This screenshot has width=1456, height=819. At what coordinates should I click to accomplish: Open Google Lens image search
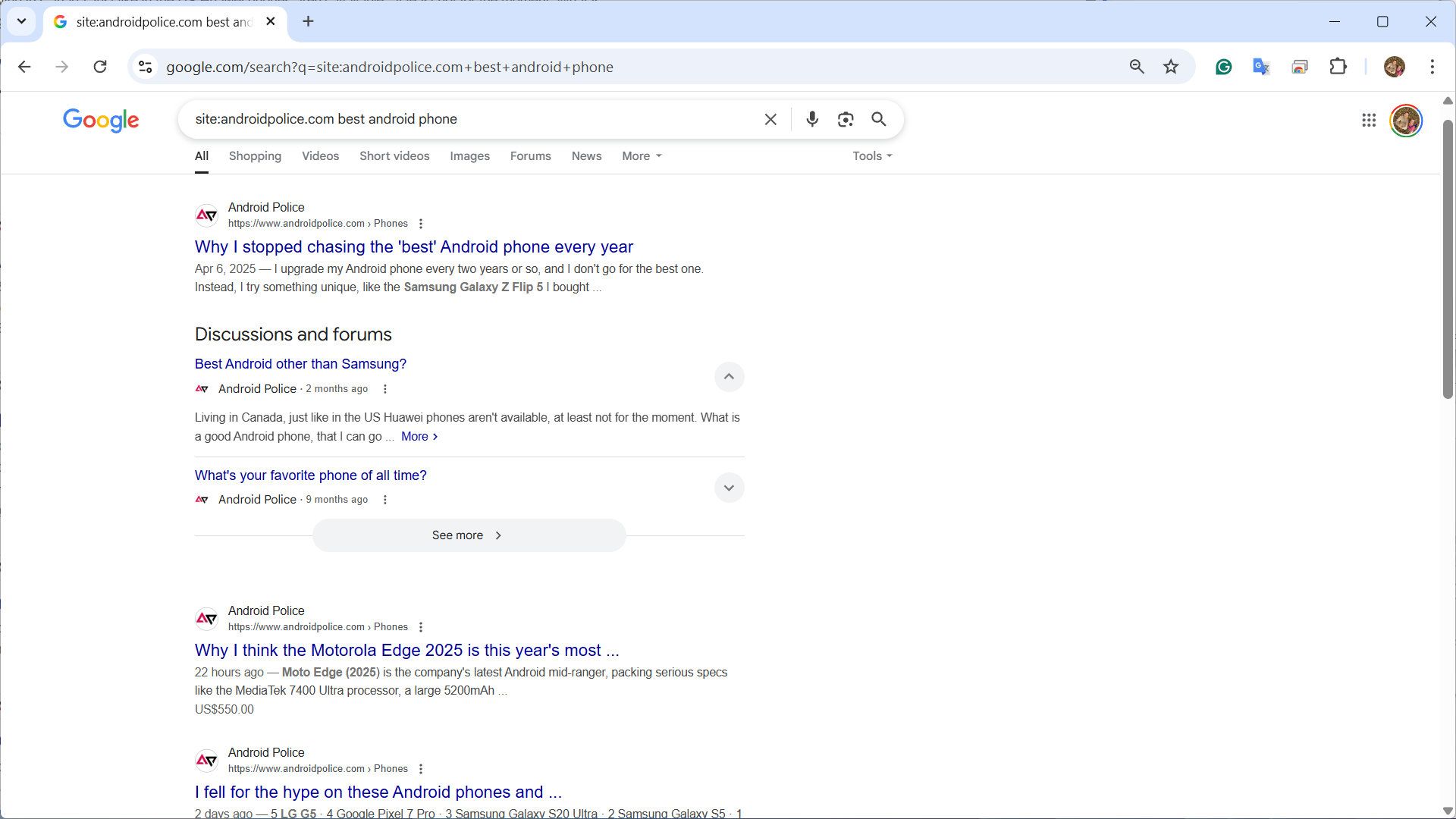845,119
